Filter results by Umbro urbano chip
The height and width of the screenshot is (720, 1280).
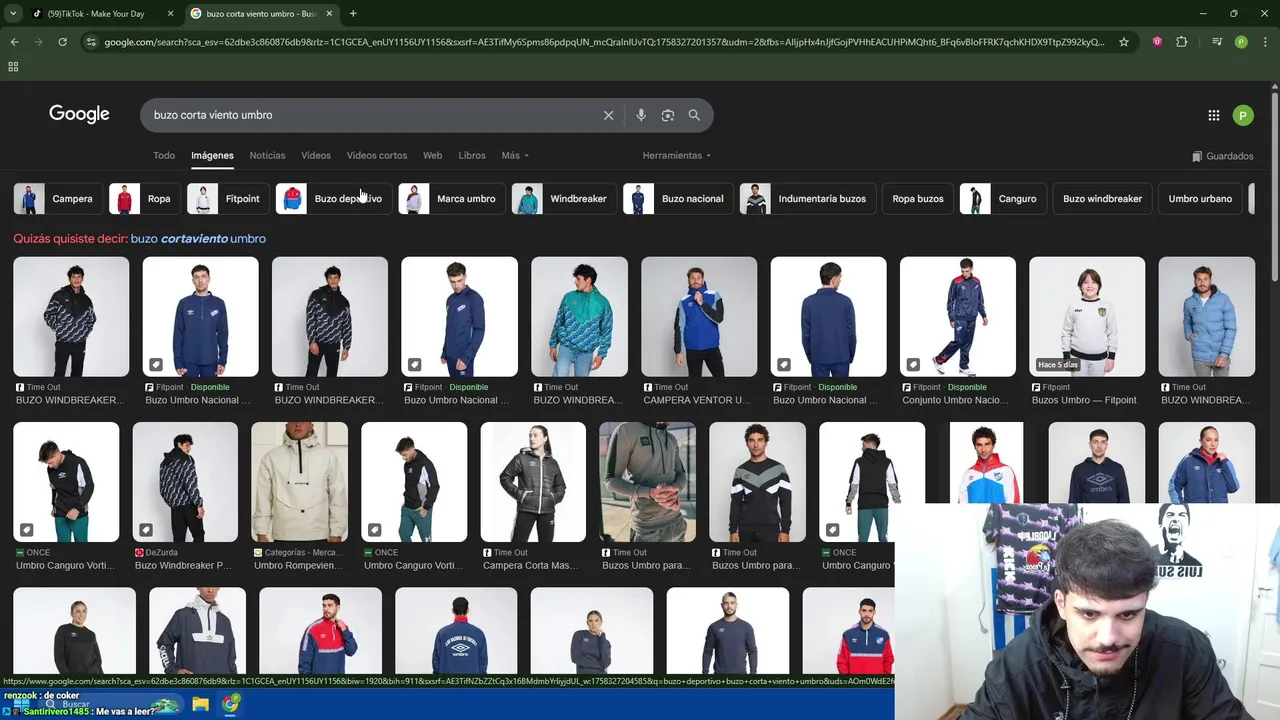point(1200,199)
